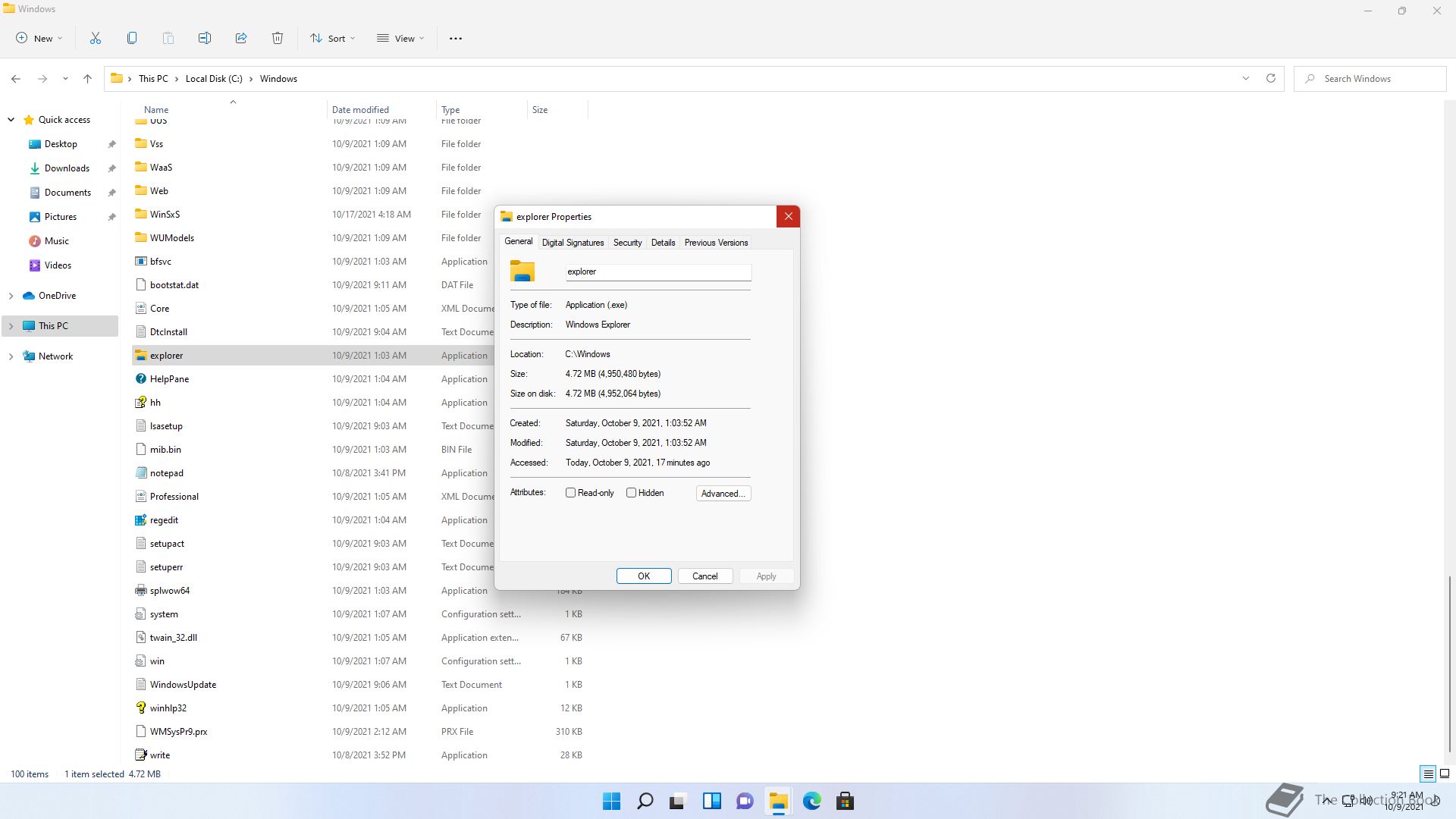Open Pictures in Quick access
The height and width of the screenshot is (819, 1456).
pyautogui.click(x=61, y=217)
